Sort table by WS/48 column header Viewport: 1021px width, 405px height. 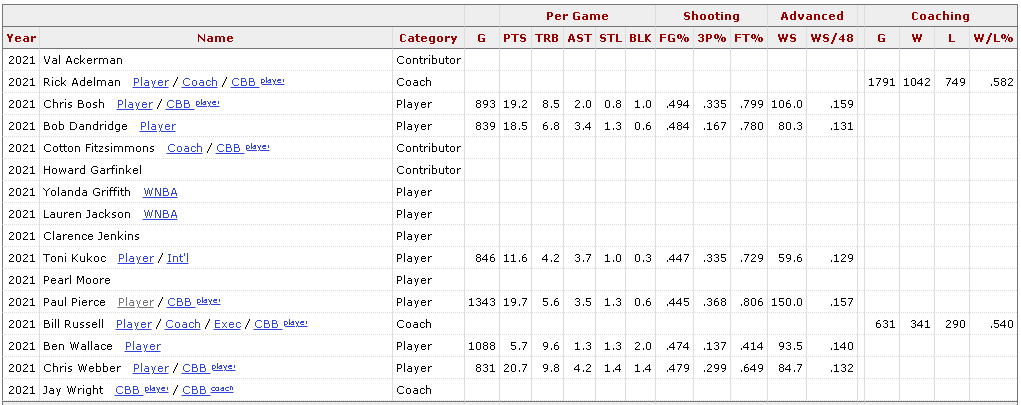click(x=832, y=38)
